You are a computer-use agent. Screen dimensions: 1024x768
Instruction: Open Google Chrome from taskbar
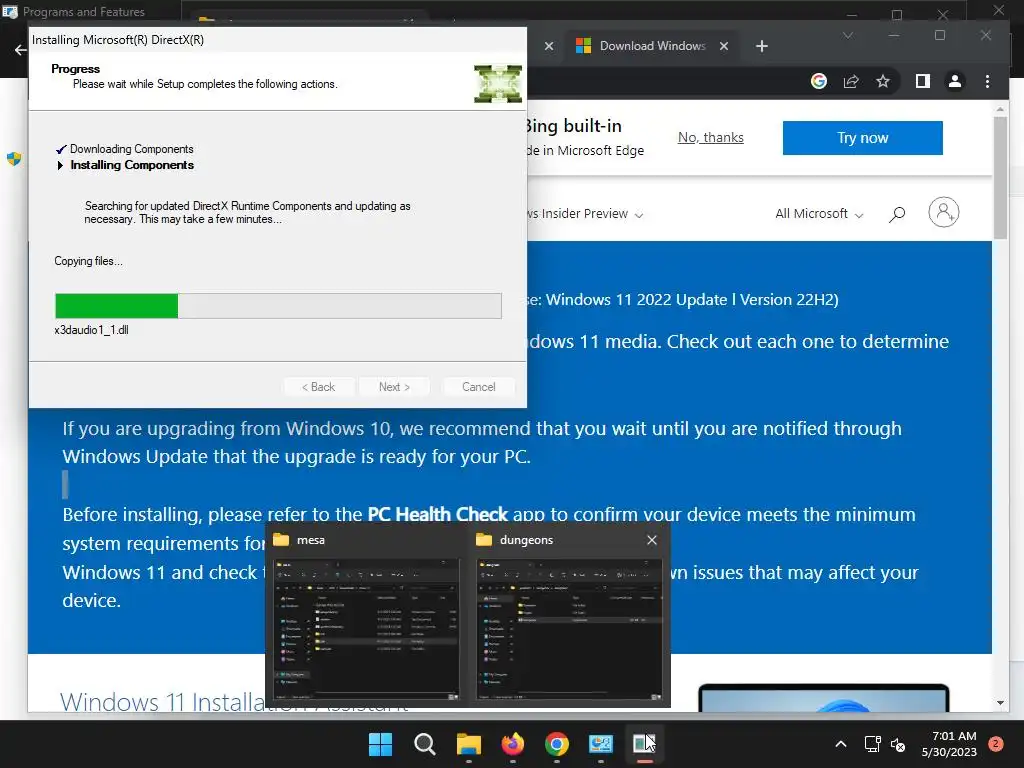tap(556, 744)
